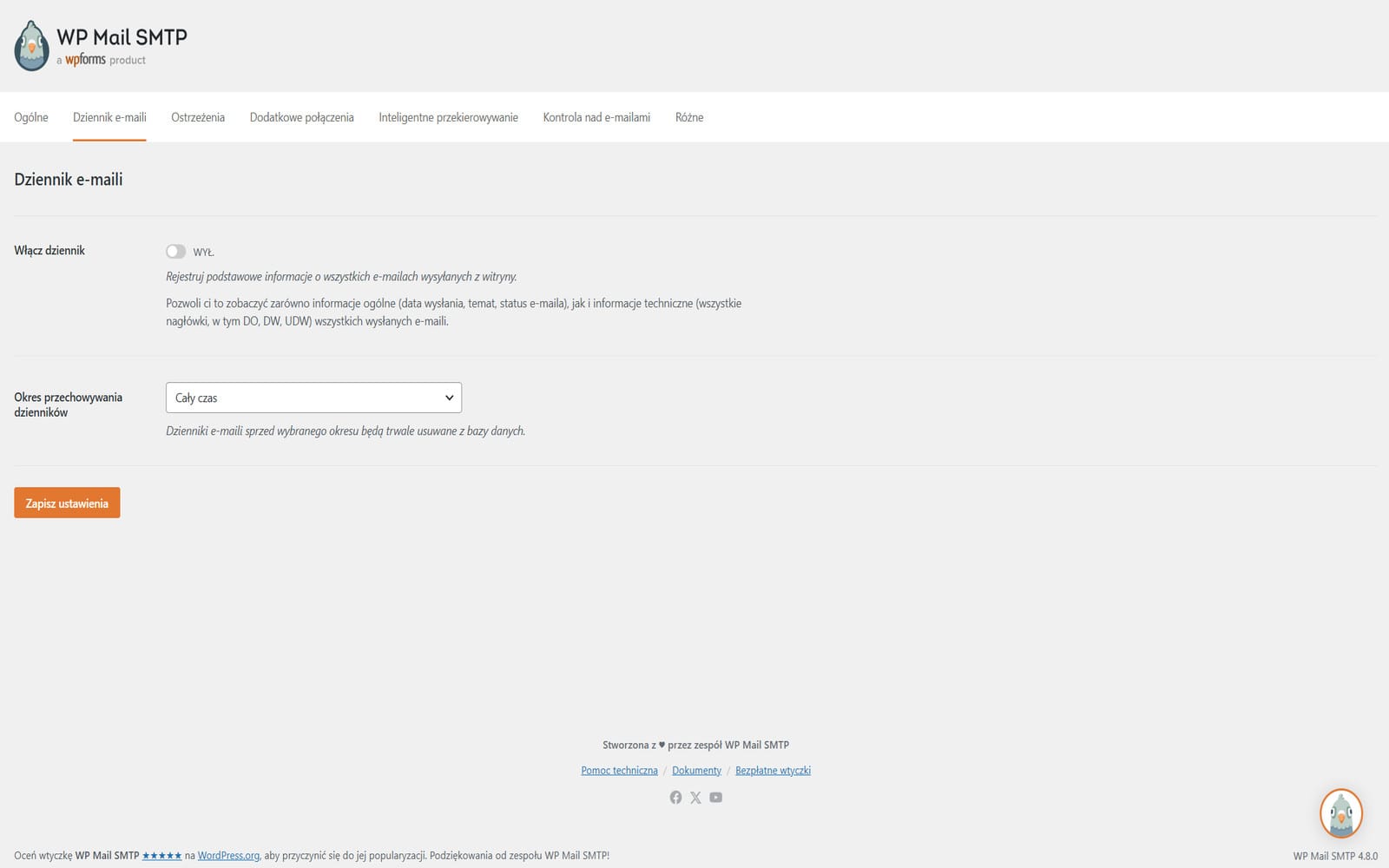Screen dimensions: 1389x868
Task: Open Inteligentne przekierowywanie tab
Action: pos(448,117)
